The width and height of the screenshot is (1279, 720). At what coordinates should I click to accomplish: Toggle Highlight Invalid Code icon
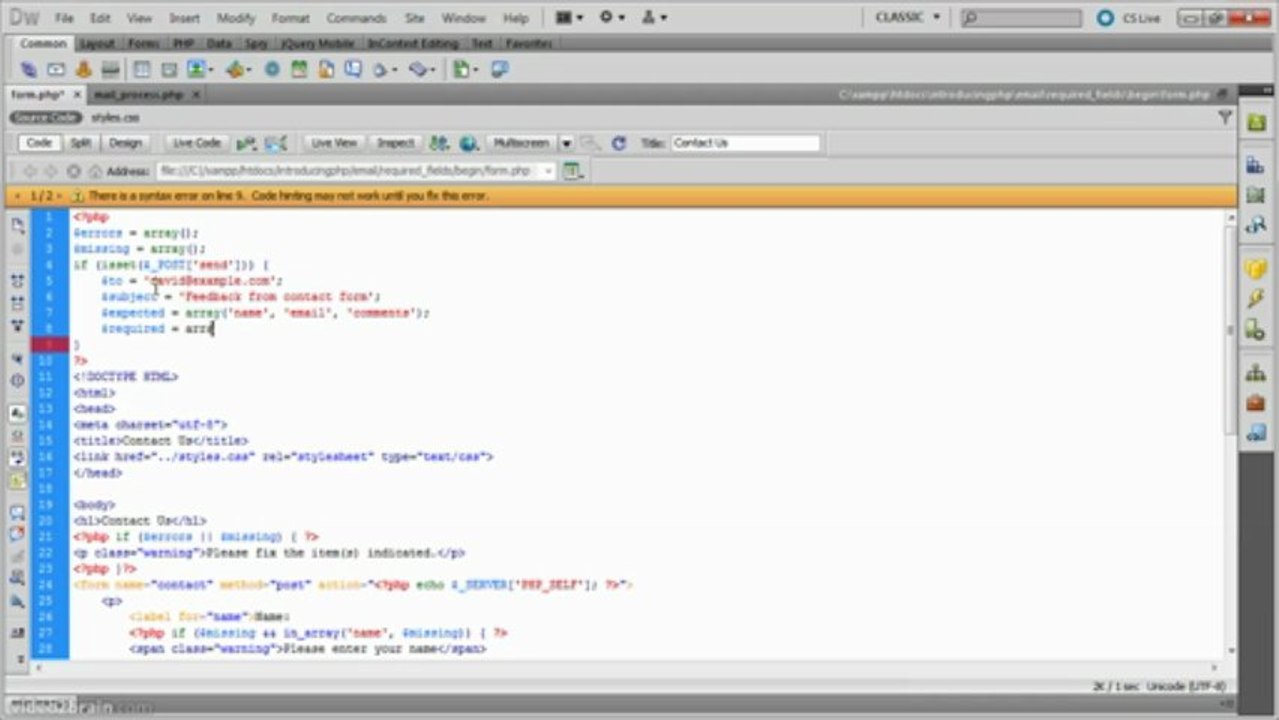coord(17,435)
